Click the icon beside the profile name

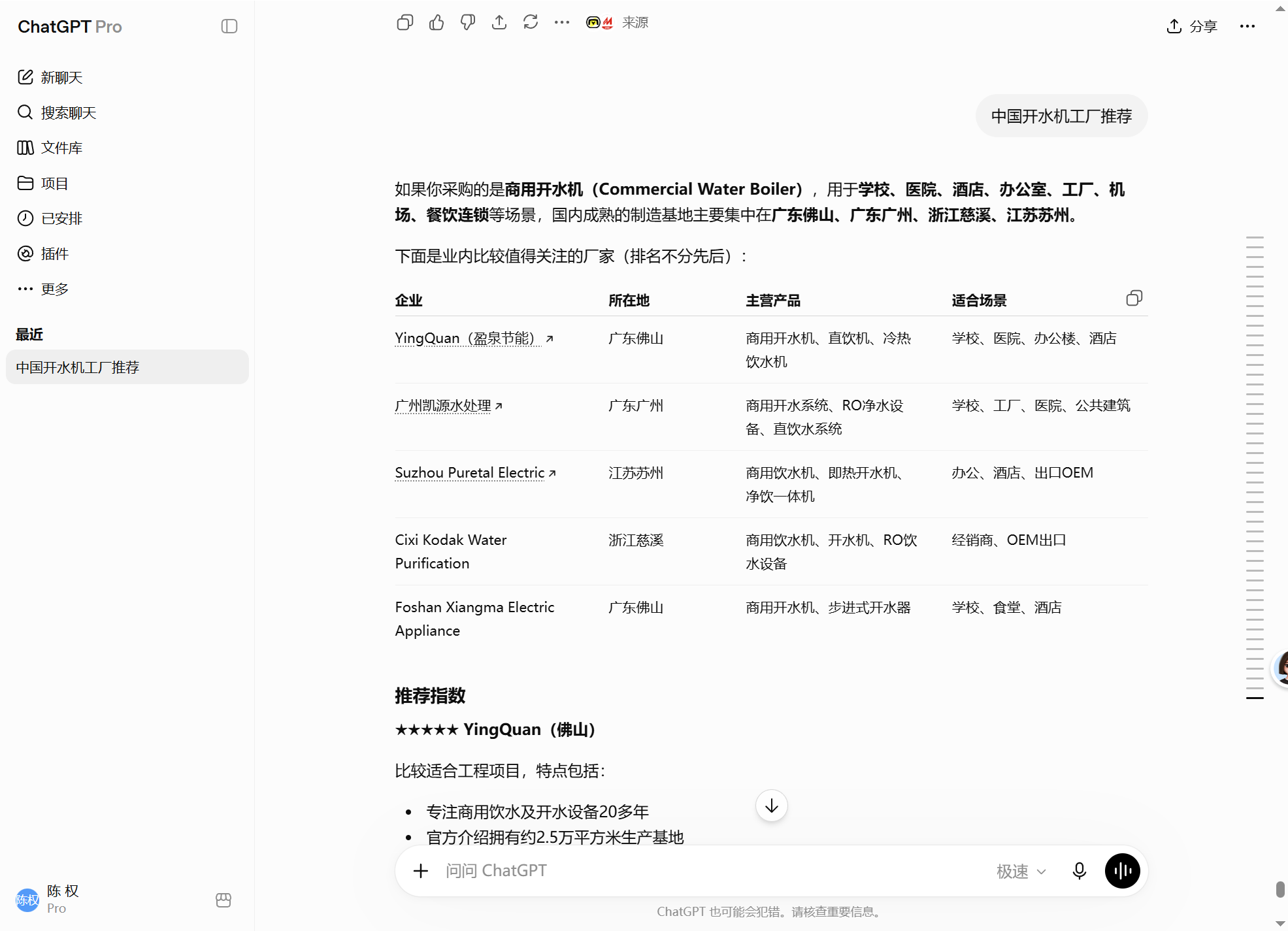(x=223, y=900)
